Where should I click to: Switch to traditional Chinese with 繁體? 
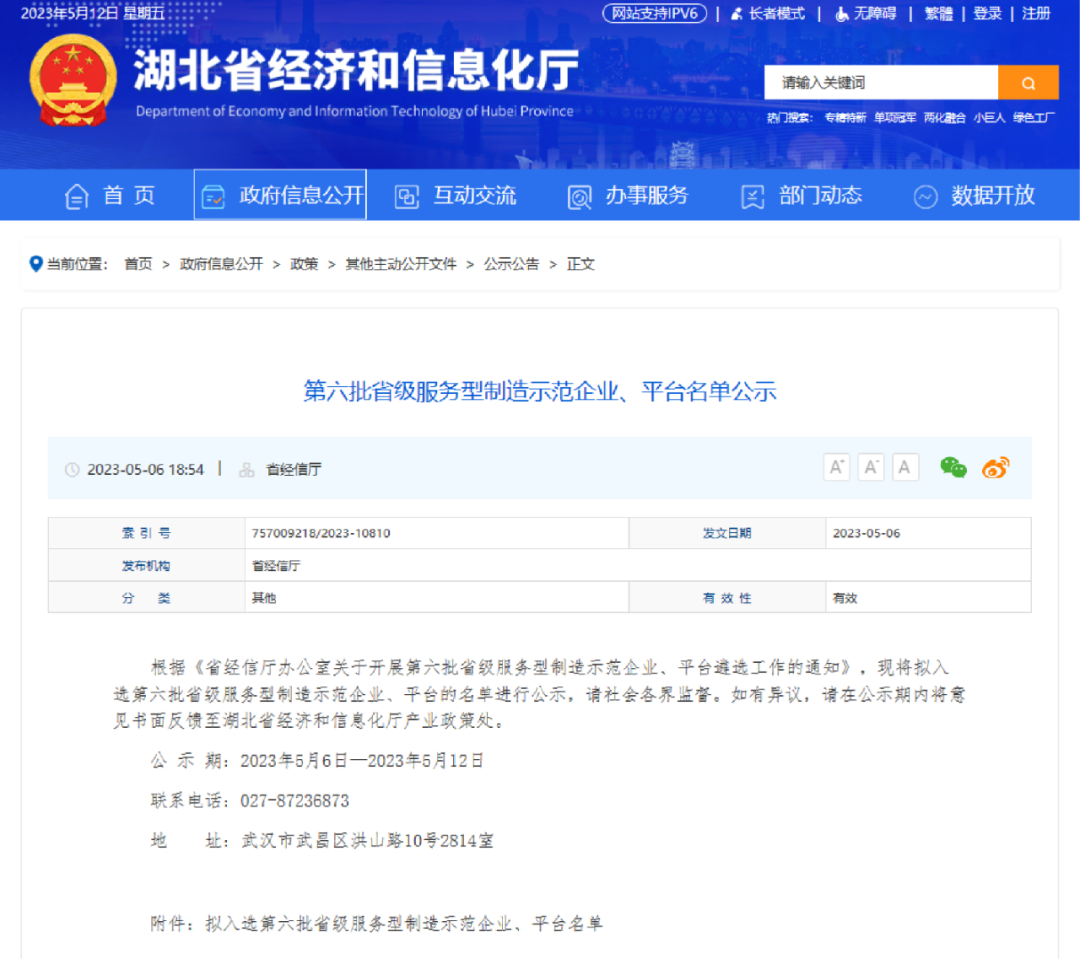click(938, 13)
